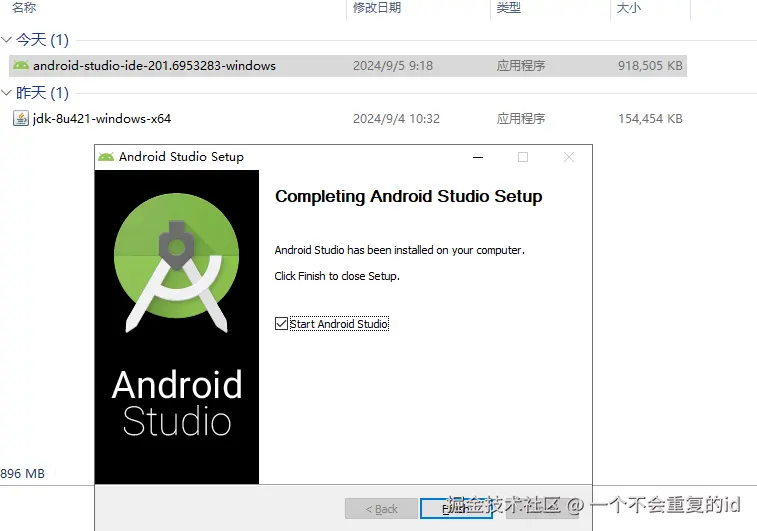Click the 896 MB status bar text

click(x=22, y=474)
